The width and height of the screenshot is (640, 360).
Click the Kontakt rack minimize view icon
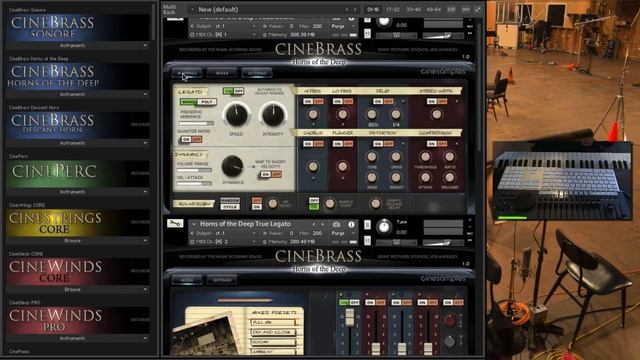click(x=477, y=9)
